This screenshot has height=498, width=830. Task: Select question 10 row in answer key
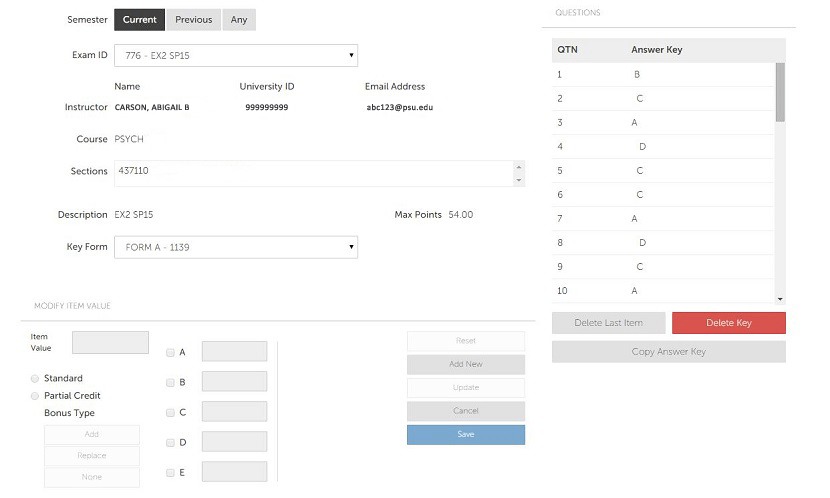pos(663,291)
